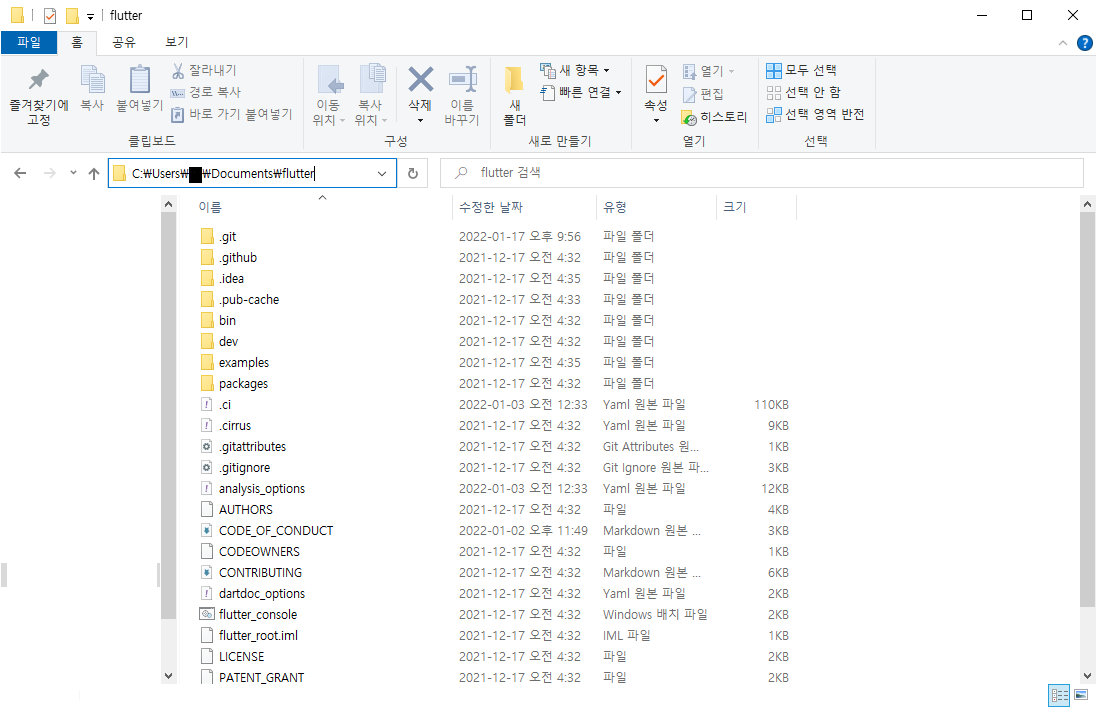This screenshot has width=1097, height=708.
Task: Click the address bar path field
Action: [250, 174]
